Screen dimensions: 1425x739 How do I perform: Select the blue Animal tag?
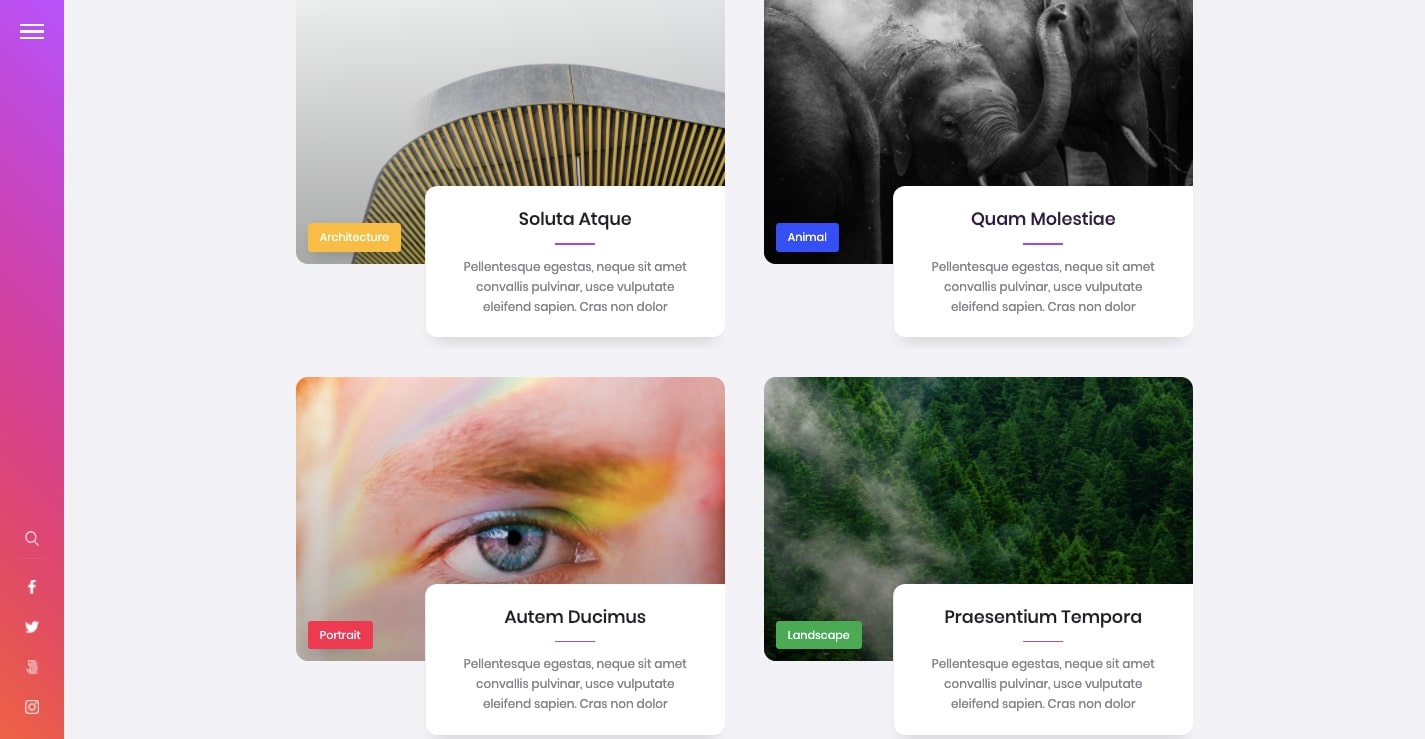807,237
